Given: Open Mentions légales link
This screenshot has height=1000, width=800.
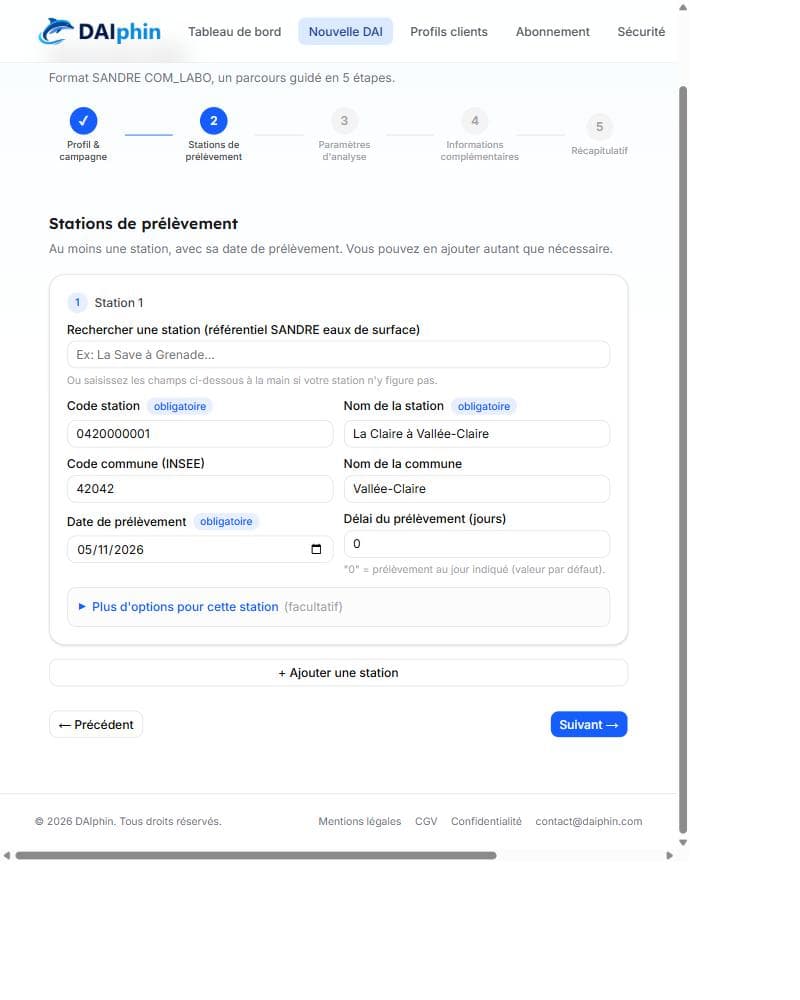Looking at the screenshot, I should pyautogui.click(x=360, y=821).
